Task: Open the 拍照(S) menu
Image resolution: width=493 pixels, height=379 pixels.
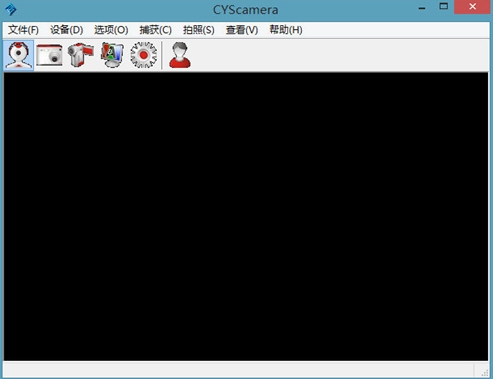Action: coord(199,30)
